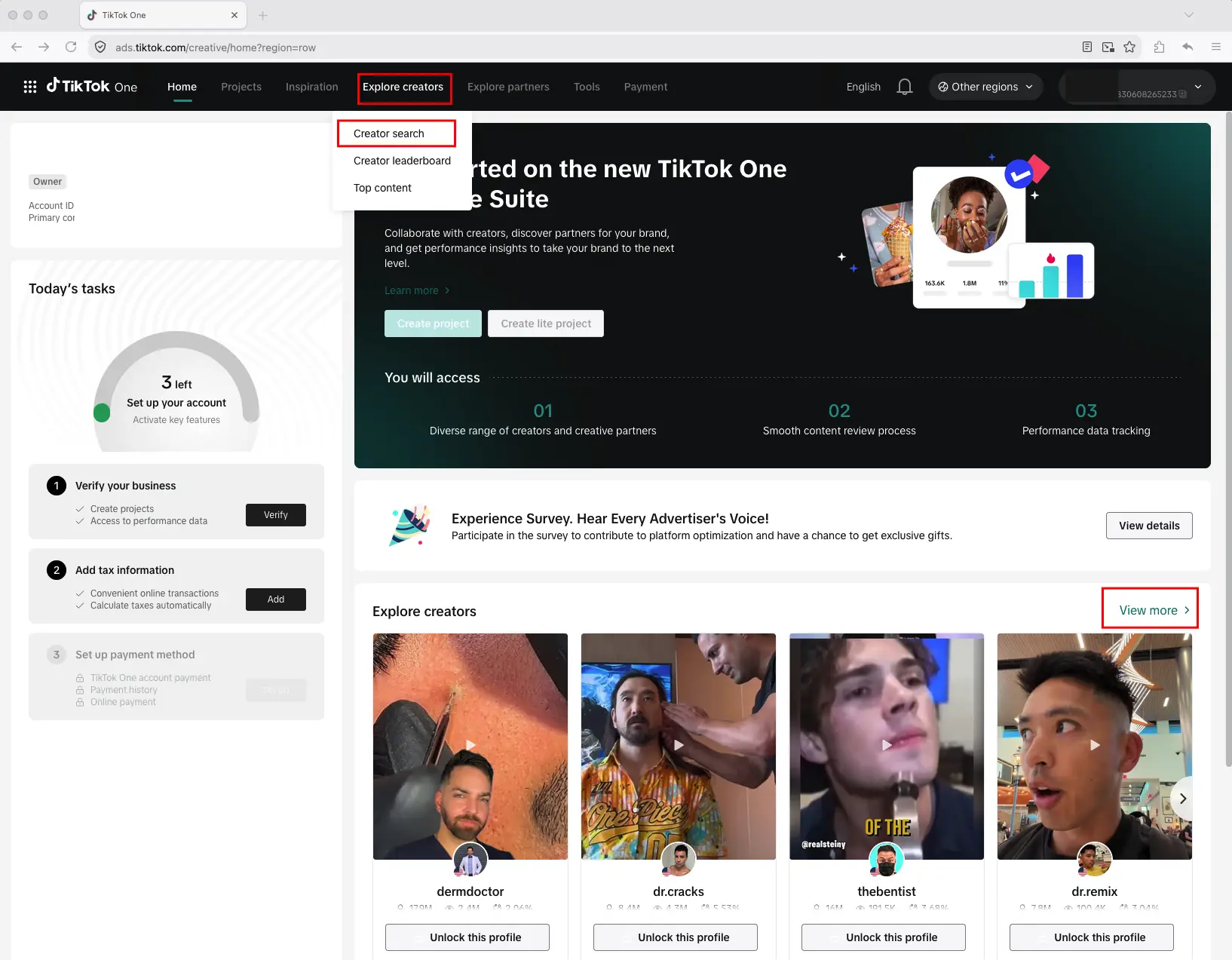Close the TikTok One tab

234,15
